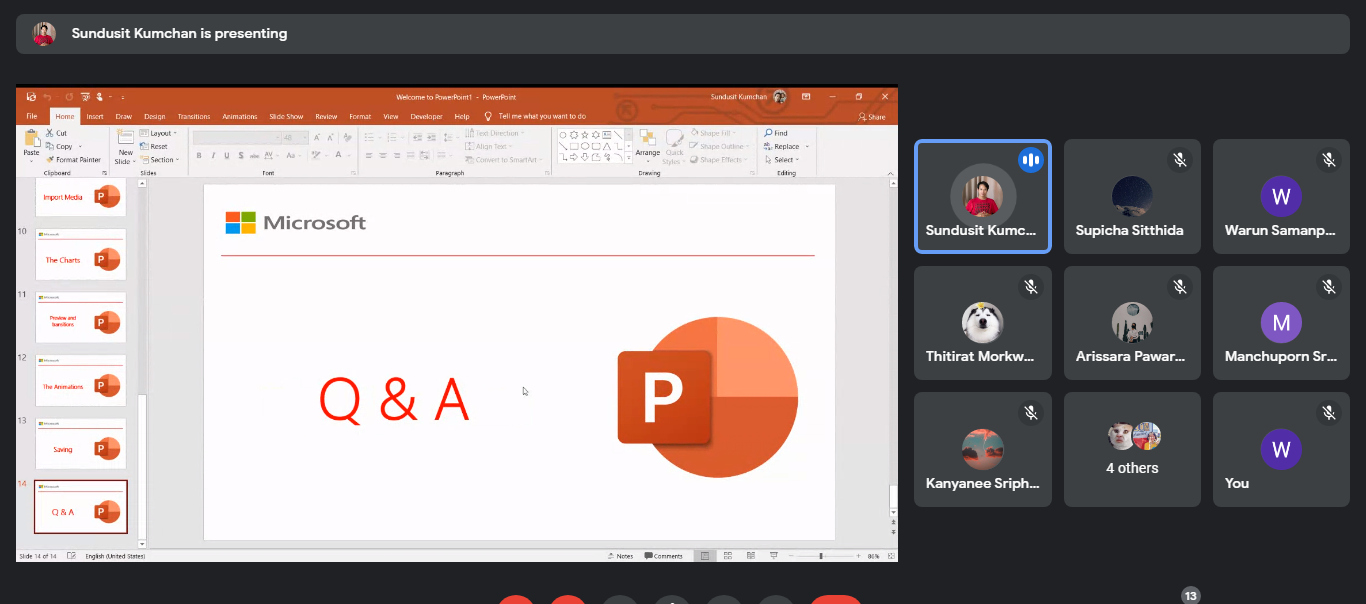Viewport: 1366px width, 604px height.
Task: Expand the shapes gallery More arrow
Action: (x=631, y=159)
